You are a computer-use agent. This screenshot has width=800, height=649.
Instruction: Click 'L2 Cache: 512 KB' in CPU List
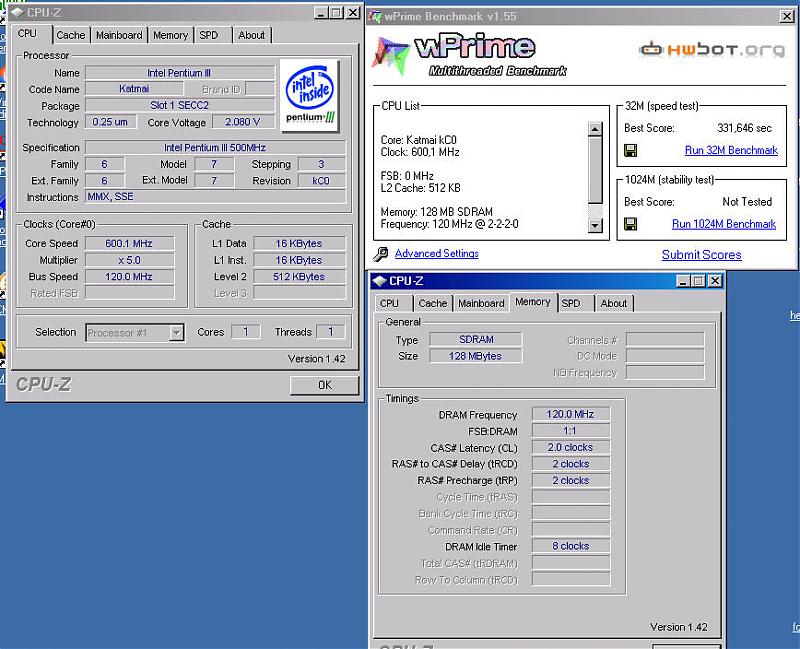420,188
